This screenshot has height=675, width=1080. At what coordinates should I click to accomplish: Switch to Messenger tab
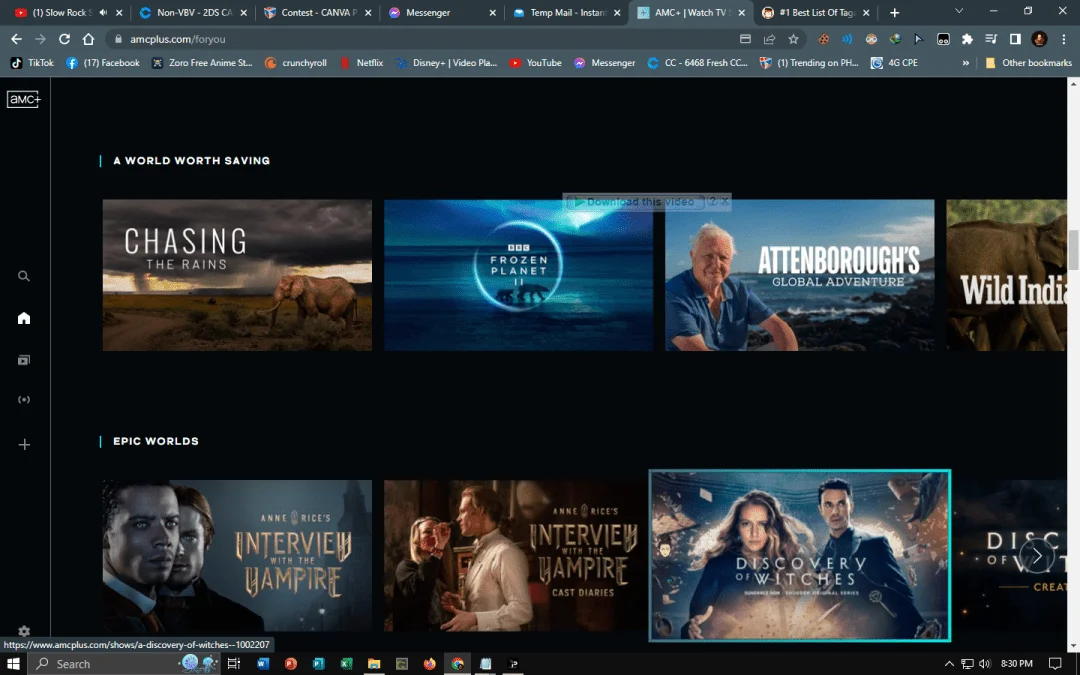[441, 12]
